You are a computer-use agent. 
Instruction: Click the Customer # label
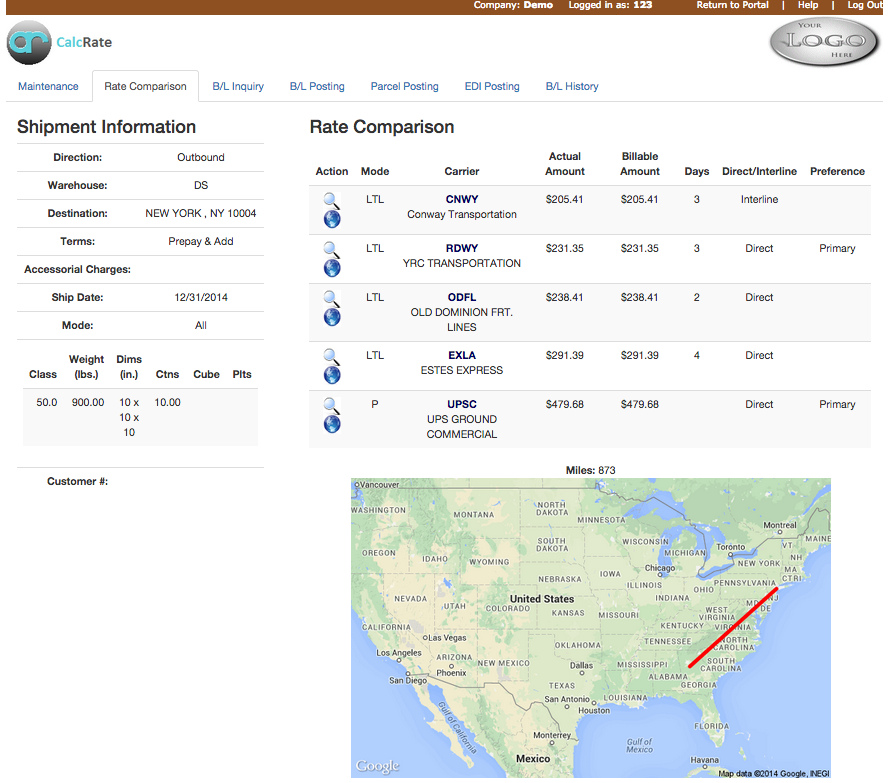(x=77, y=481)
